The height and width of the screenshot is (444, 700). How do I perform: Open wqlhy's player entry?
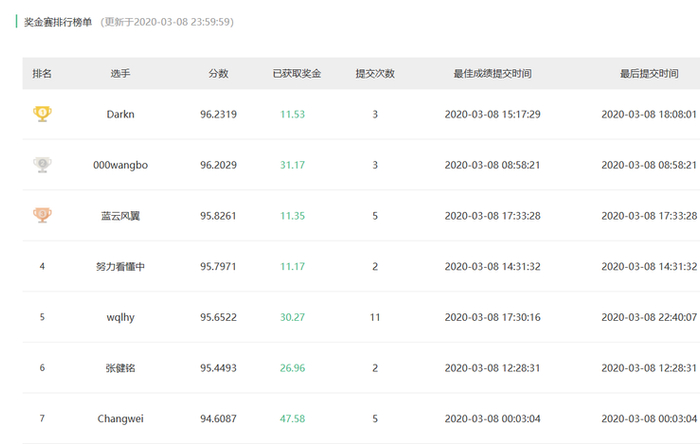click(x=120, y=317)
